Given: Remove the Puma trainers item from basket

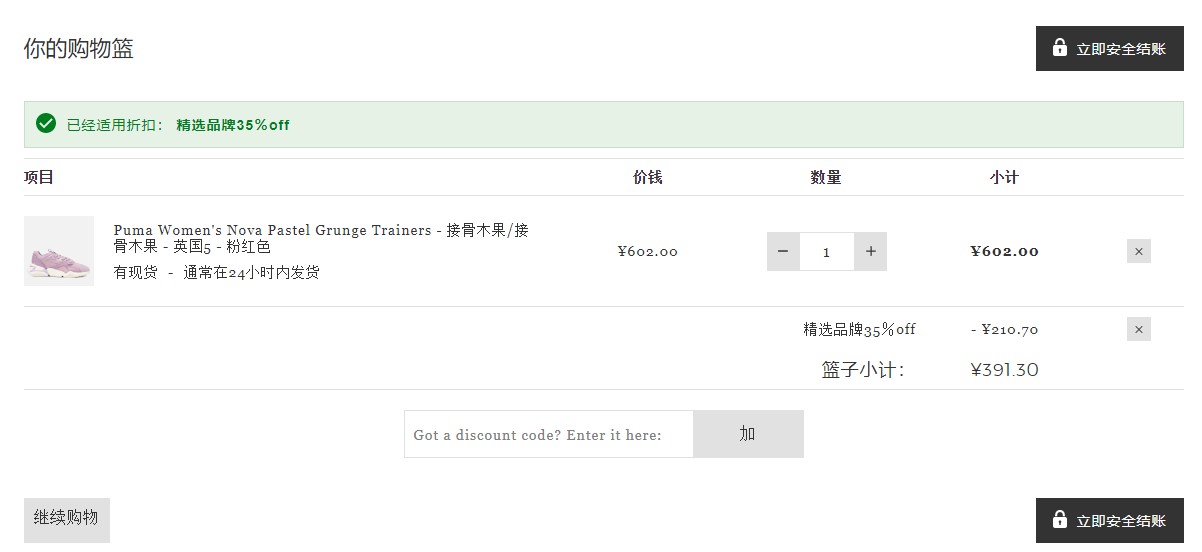Looking at the screenshot, I should 1138,251.
